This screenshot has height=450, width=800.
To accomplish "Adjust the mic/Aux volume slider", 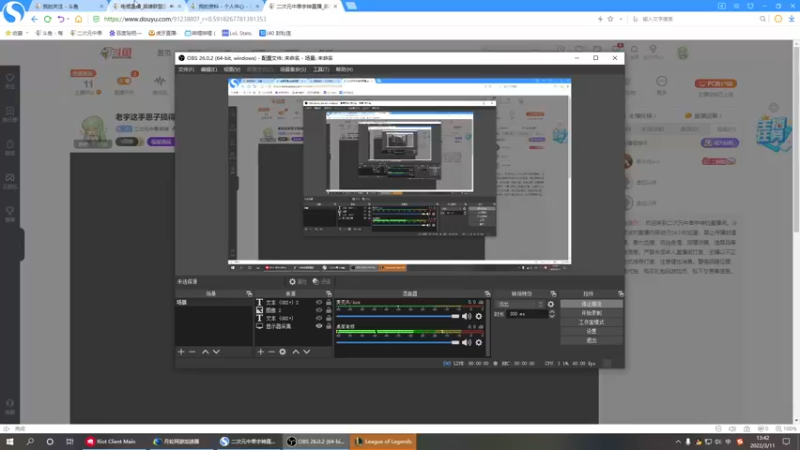I will tap(397, 316).
